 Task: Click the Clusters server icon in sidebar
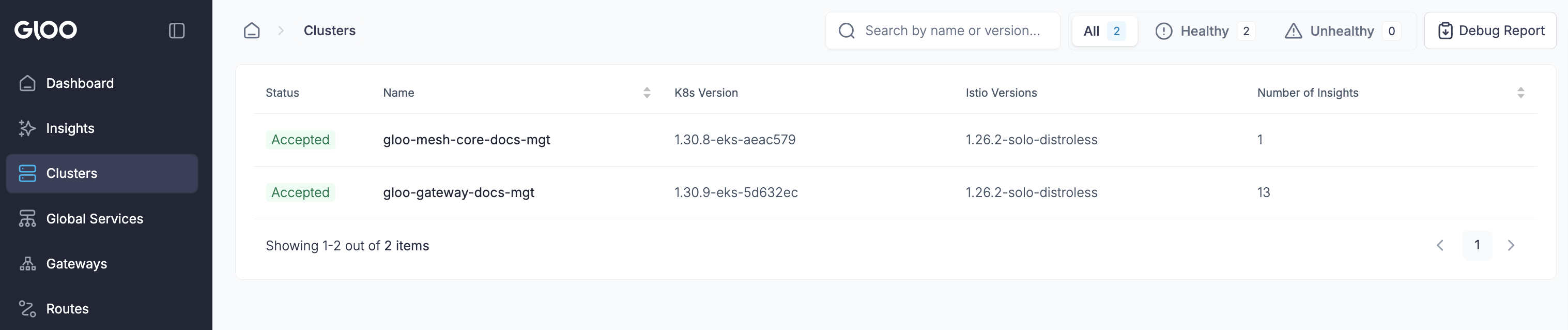tap(27, 173)
